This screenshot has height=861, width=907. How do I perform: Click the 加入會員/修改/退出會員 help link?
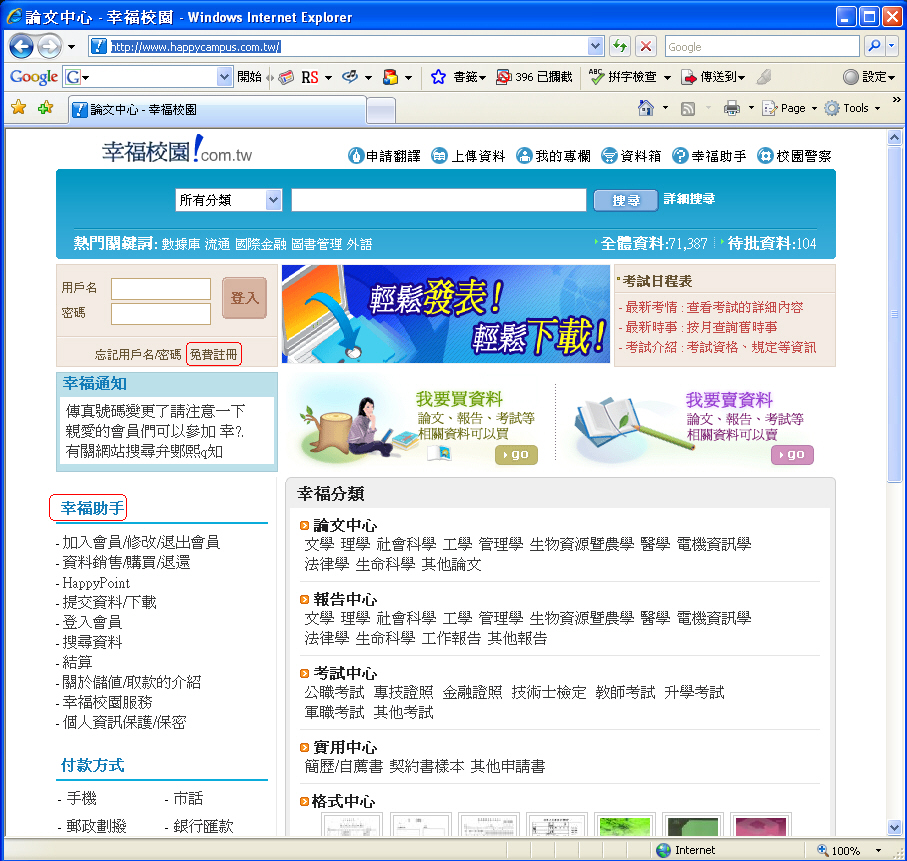(x=141, y=542)
